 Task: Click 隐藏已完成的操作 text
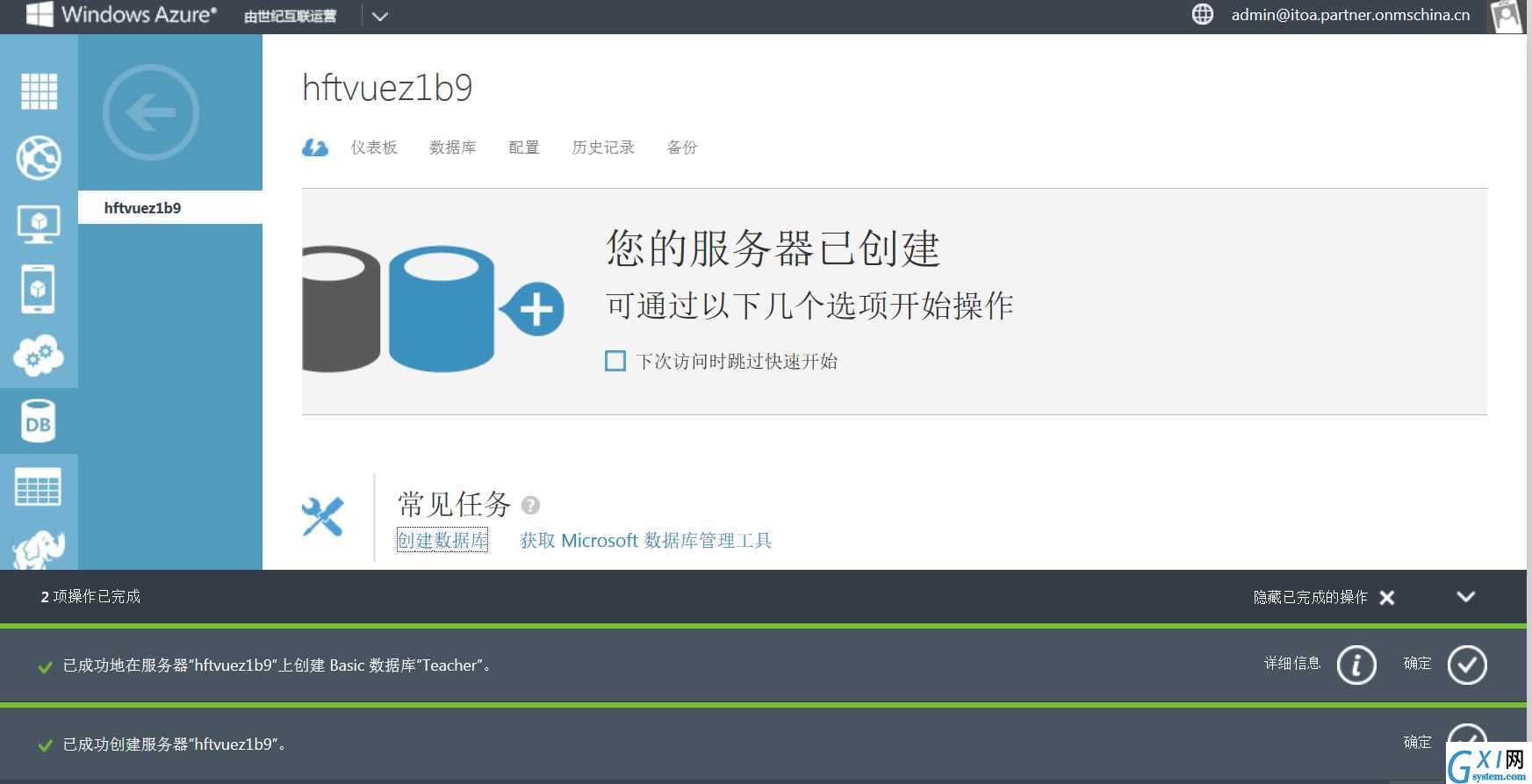click(x=1310, y=597)
